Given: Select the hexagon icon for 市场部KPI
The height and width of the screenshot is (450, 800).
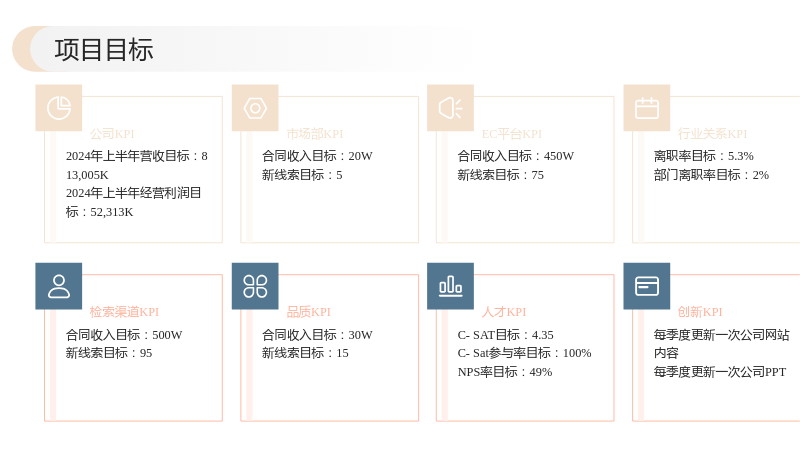Looking at the screenshot, I should tap(255, 108).
